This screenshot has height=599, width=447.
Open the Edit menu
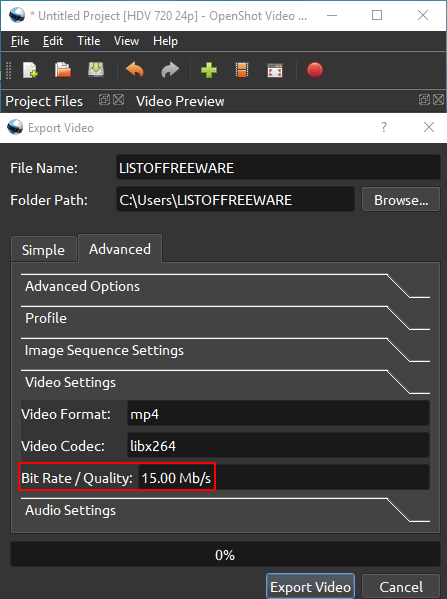pos(53,41)
